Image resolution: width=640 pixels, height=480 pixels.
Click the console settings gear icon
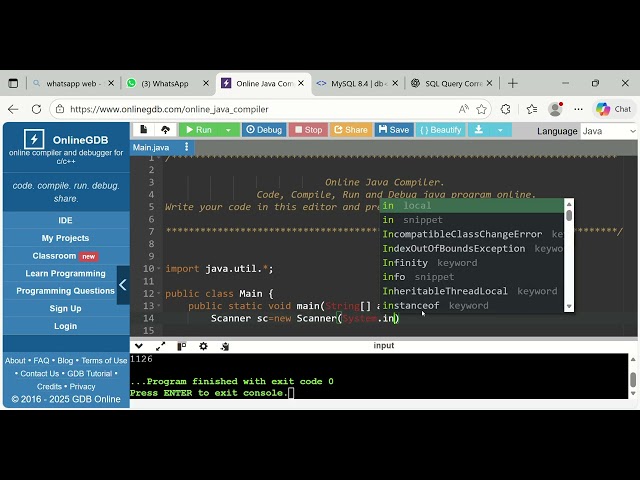pos(203,346)
